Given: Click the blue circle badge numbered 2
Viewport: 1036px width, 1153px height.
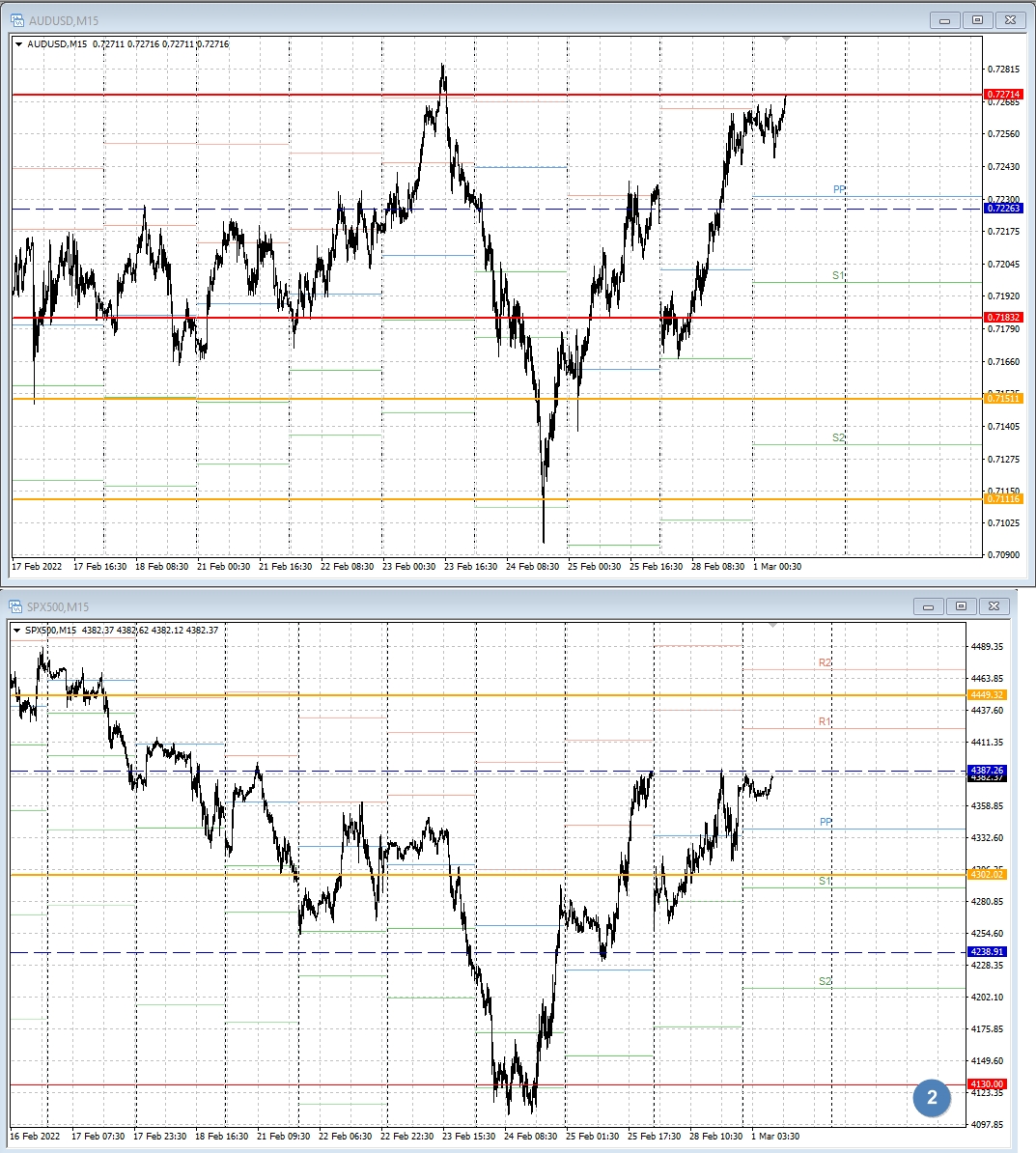Looking at the screenshot, I should click(932, 1098).
